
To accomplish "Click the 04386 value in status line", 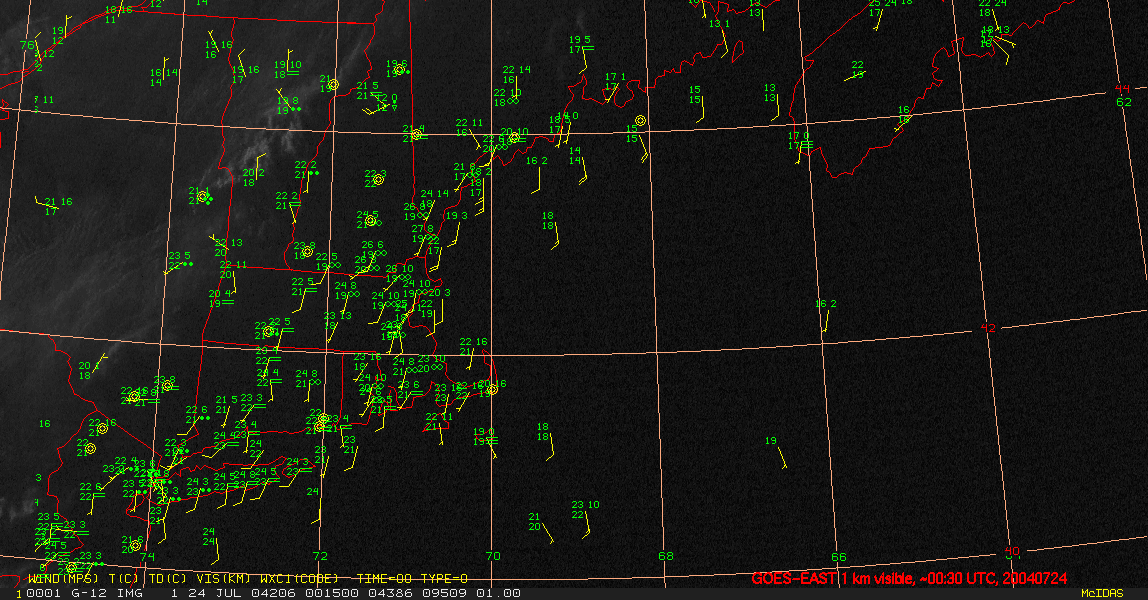I will click(x=390, y=593).
